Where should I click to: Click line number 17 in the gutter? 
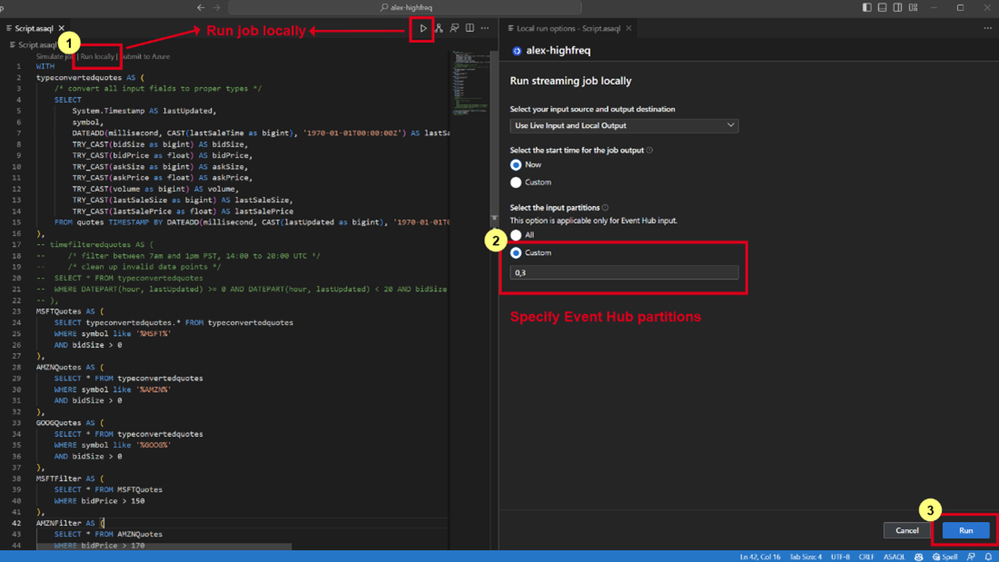[x=17, y=245]
